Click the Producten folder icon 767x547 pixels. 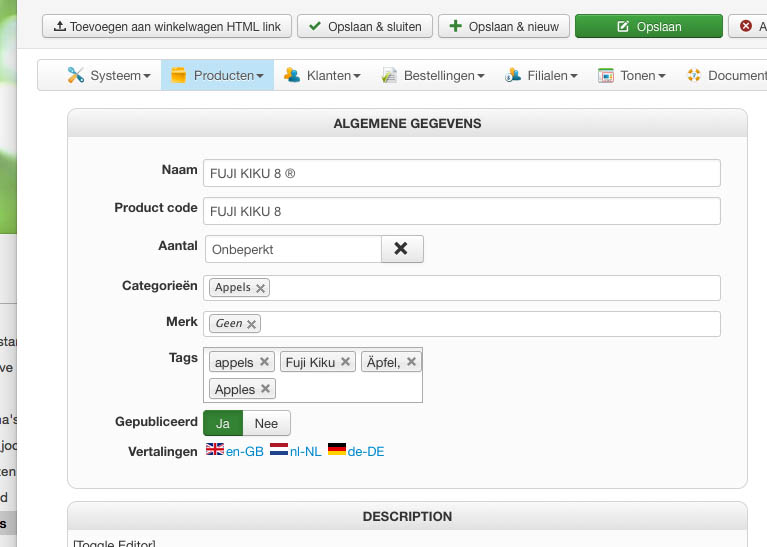tap(179, 75)
